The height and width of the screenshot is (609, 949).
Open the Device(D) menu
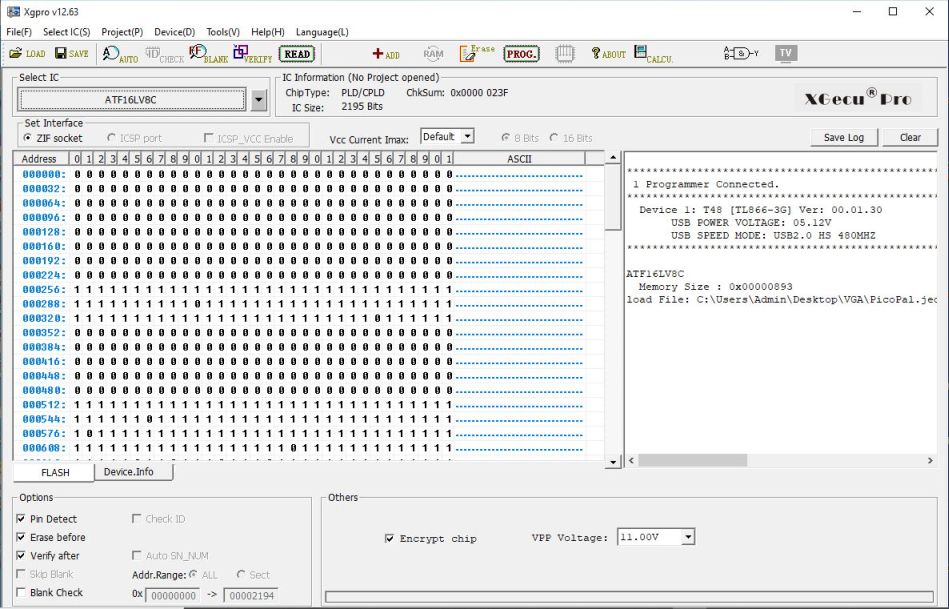pyautogui.click(x=174, y=32)
